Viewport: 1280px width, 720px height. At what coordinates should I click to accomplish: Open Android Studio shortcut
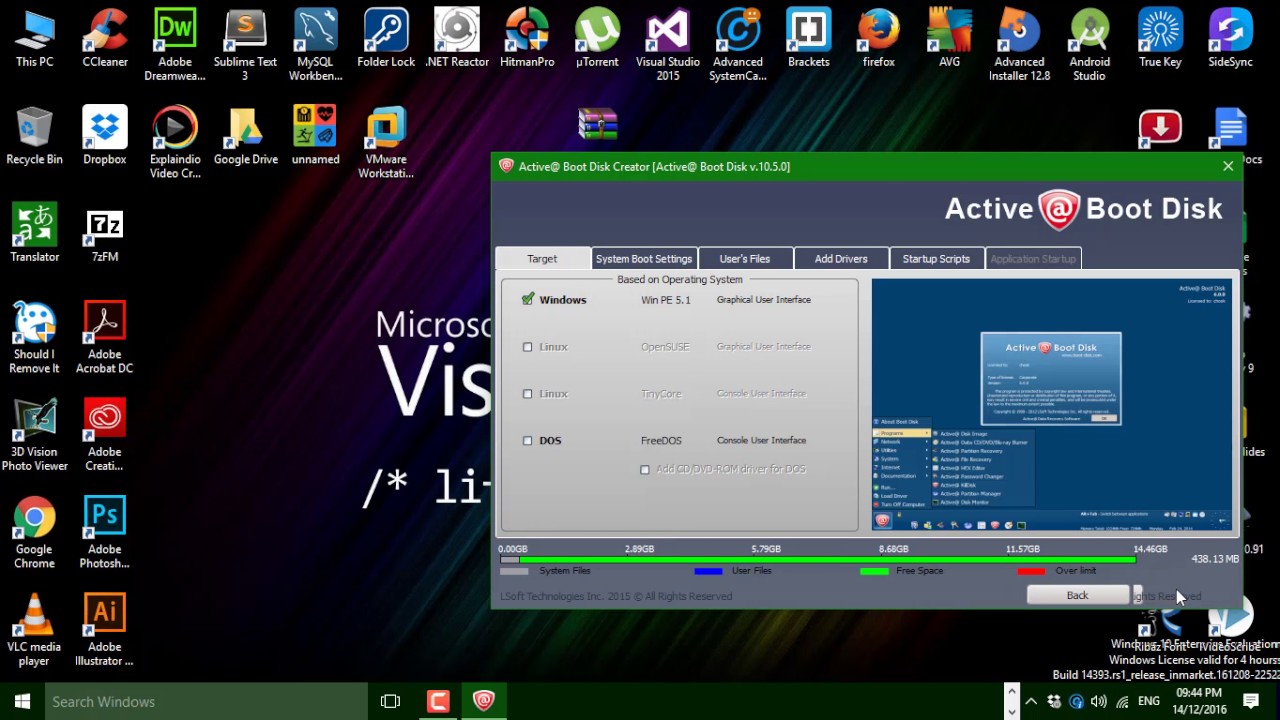1089,46
